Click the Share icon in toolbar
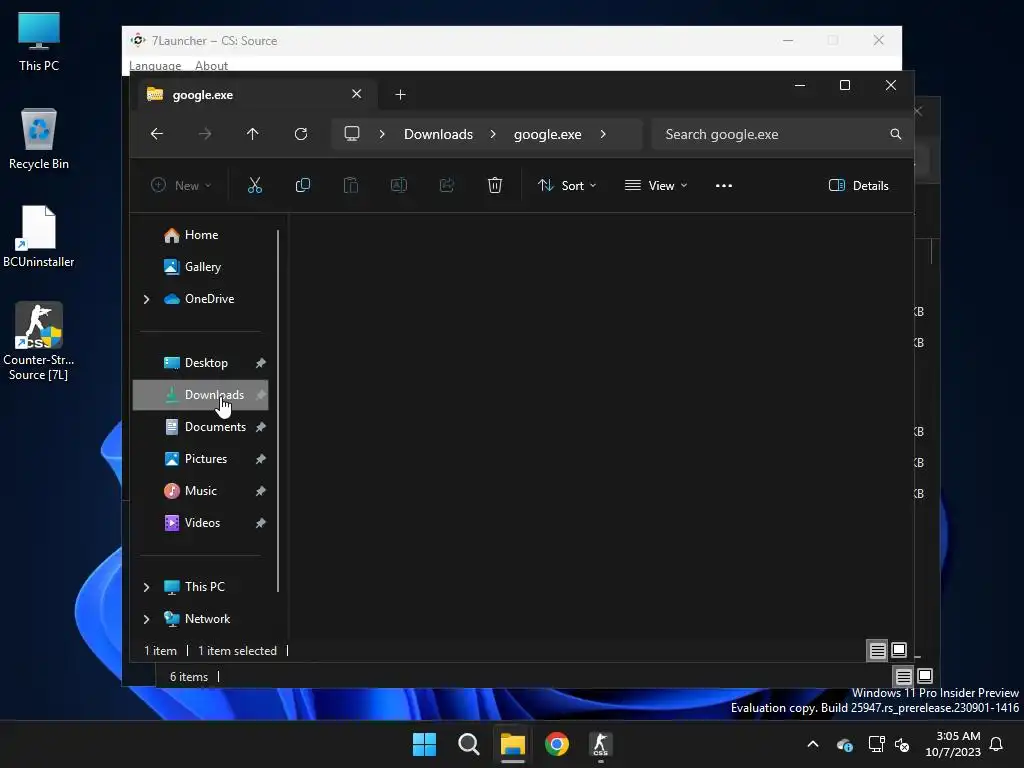Screen dimensions: 1024x768 [x=447, y=185]
